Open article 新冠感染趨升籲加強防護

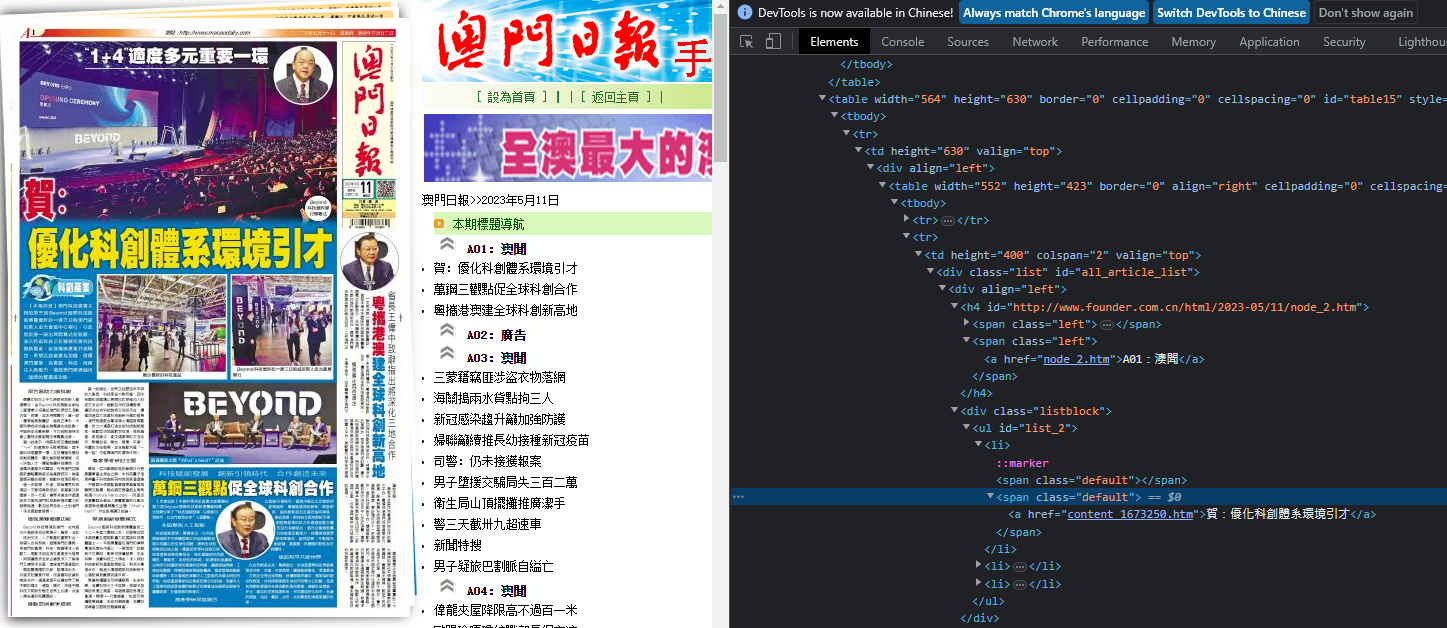point(500,419)
